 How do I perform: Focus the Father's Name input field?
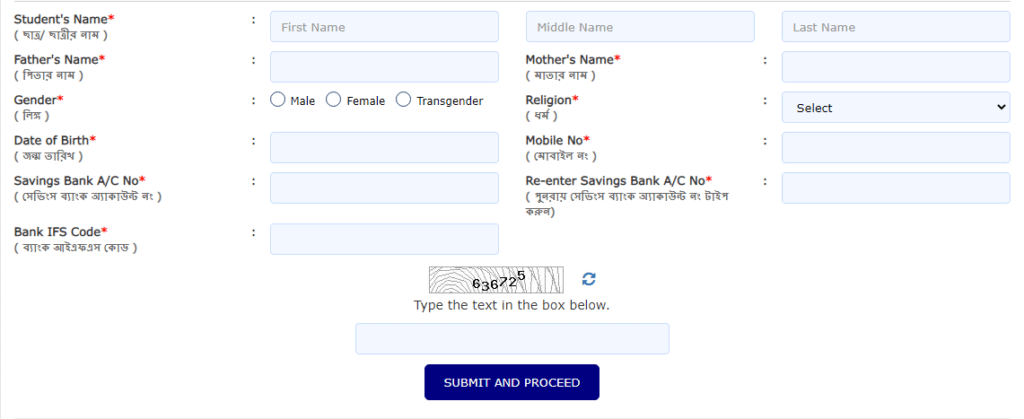coord(384,67)
